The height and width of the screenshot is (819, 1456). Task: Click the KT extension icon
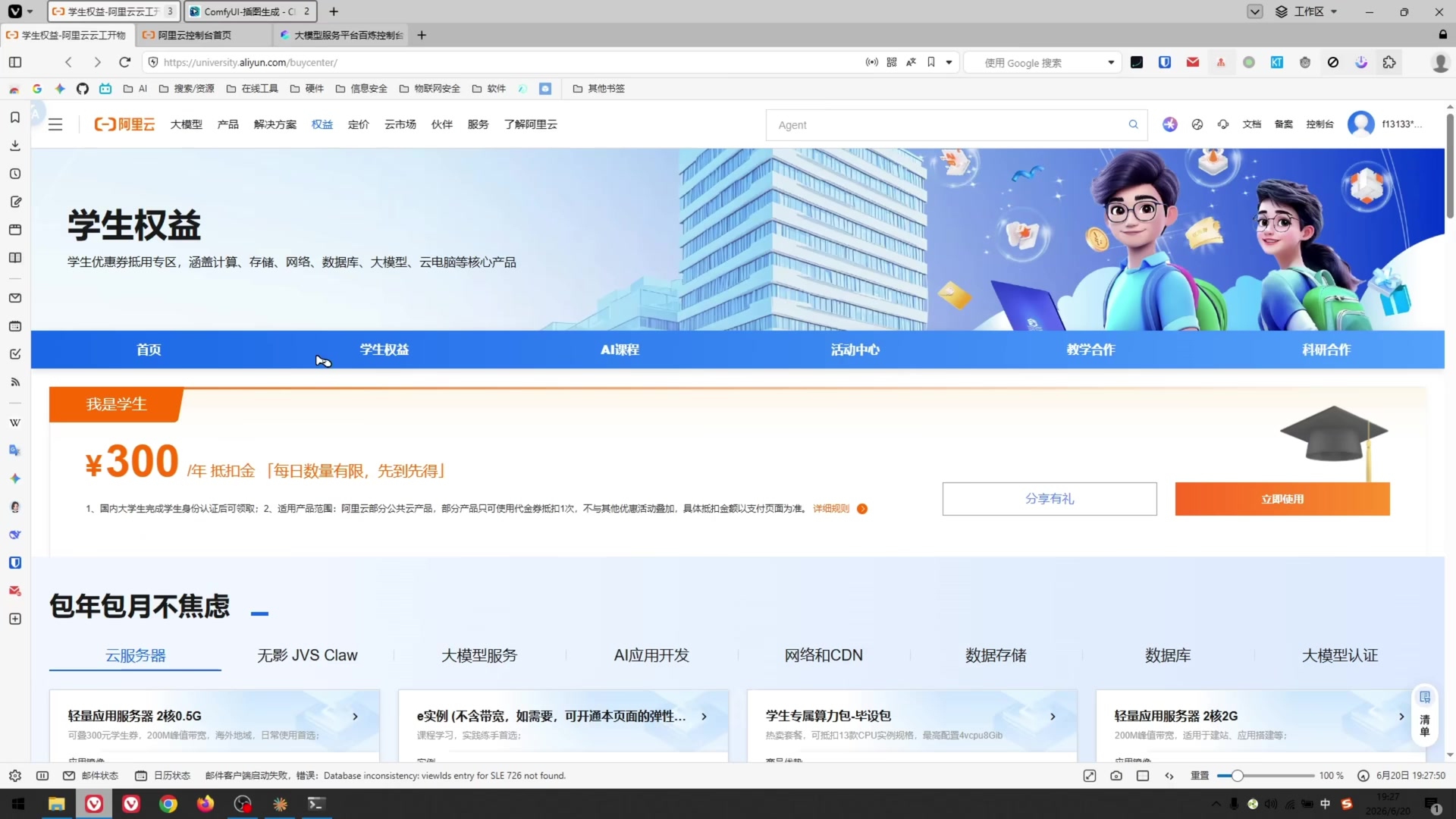[1277, 62]
